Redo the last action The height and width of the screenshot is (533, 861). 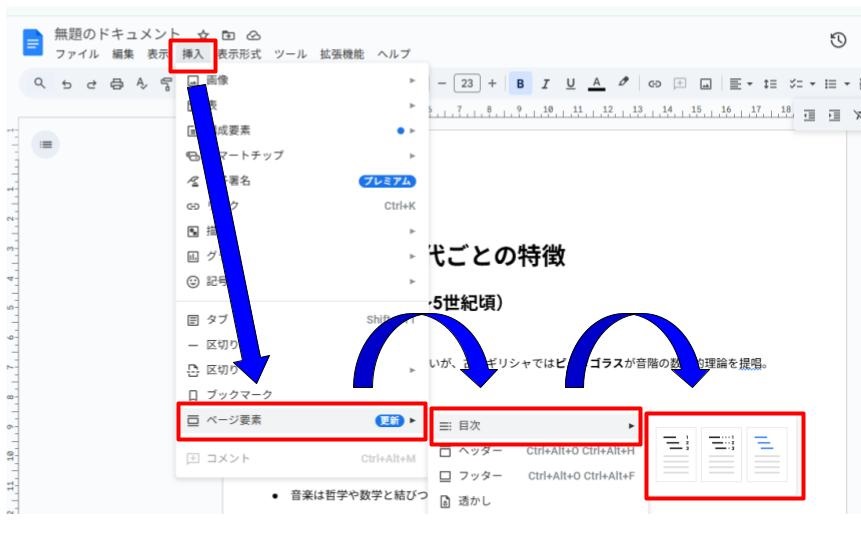[x=91, y=84]
